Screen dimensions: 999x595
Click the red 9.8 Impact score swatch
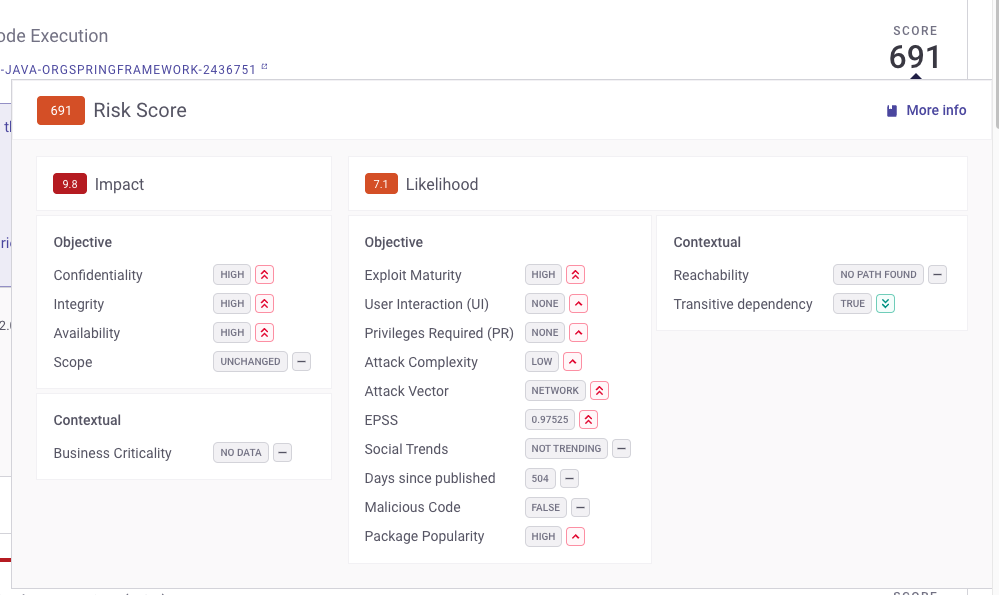(70, 184)
